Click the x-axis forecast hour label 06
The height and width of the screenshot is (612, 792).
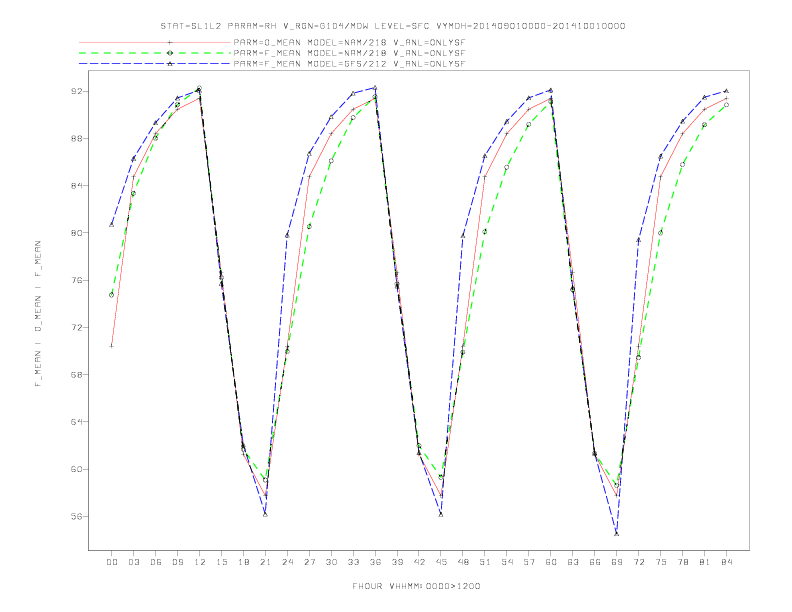coord(156,562)
